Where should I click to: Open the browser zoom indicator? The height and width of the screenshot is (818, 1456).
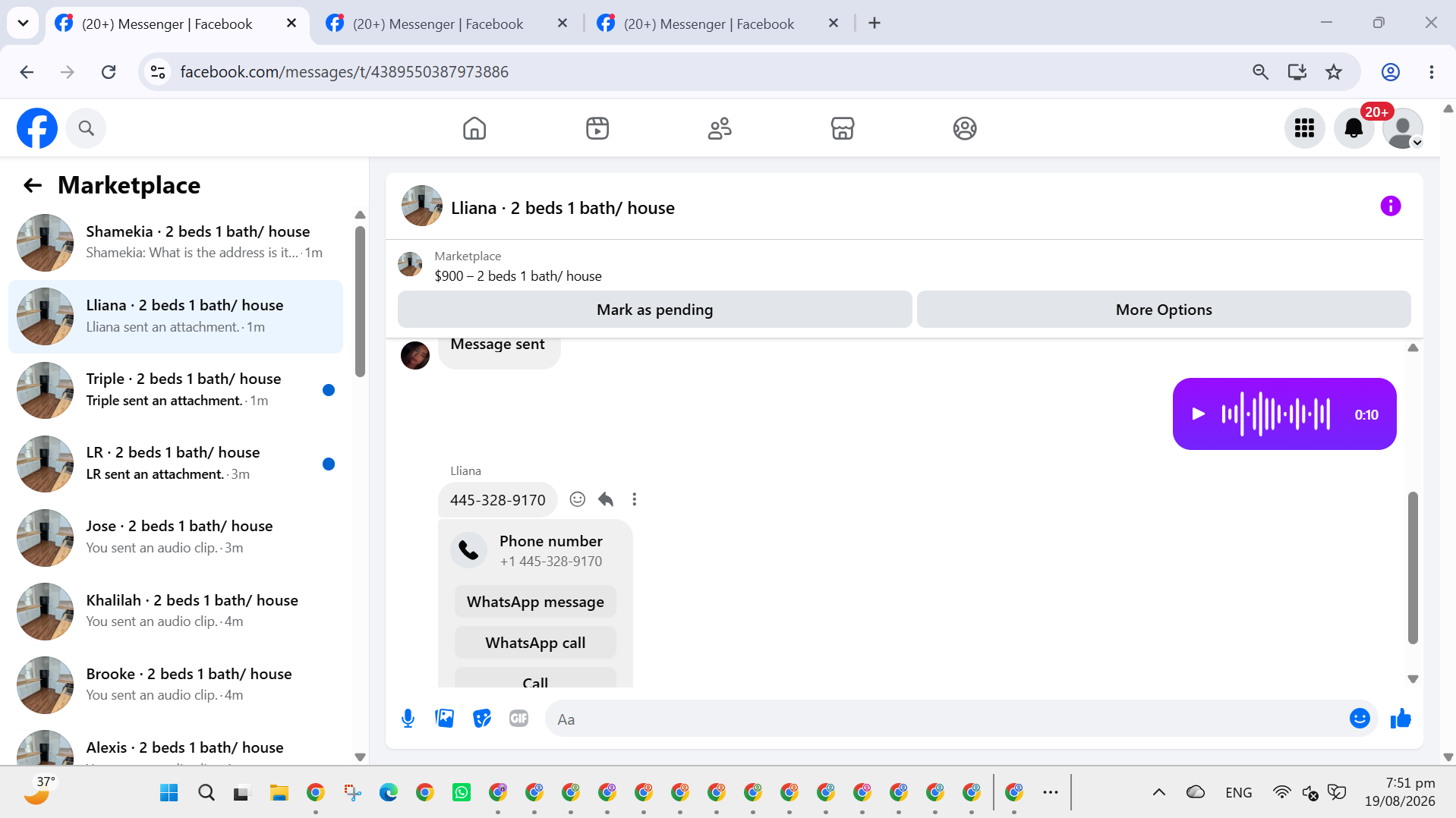tap(1260, 72)
